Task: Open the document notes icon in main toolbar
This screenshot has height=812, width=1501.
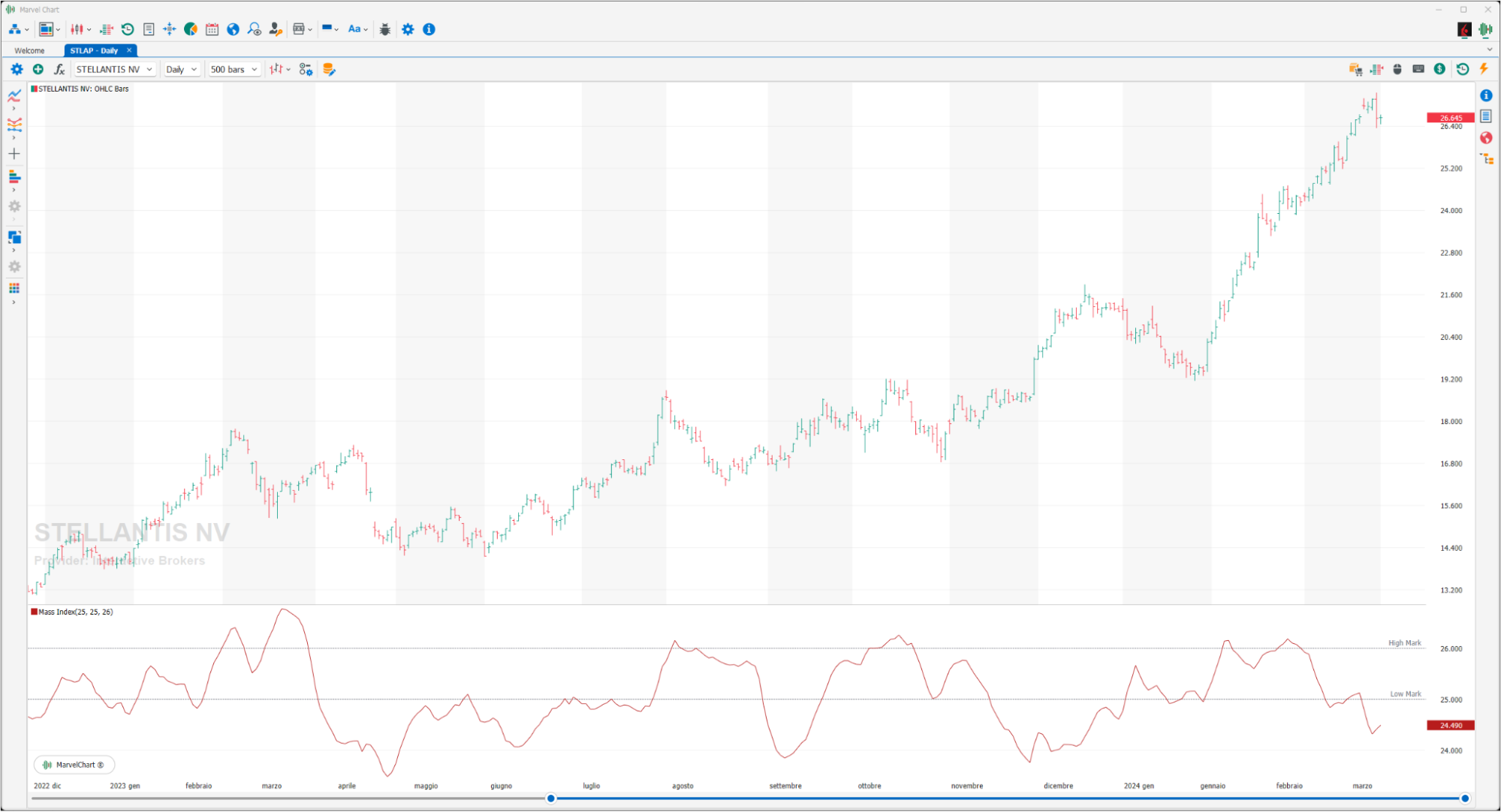Action: 149,29
